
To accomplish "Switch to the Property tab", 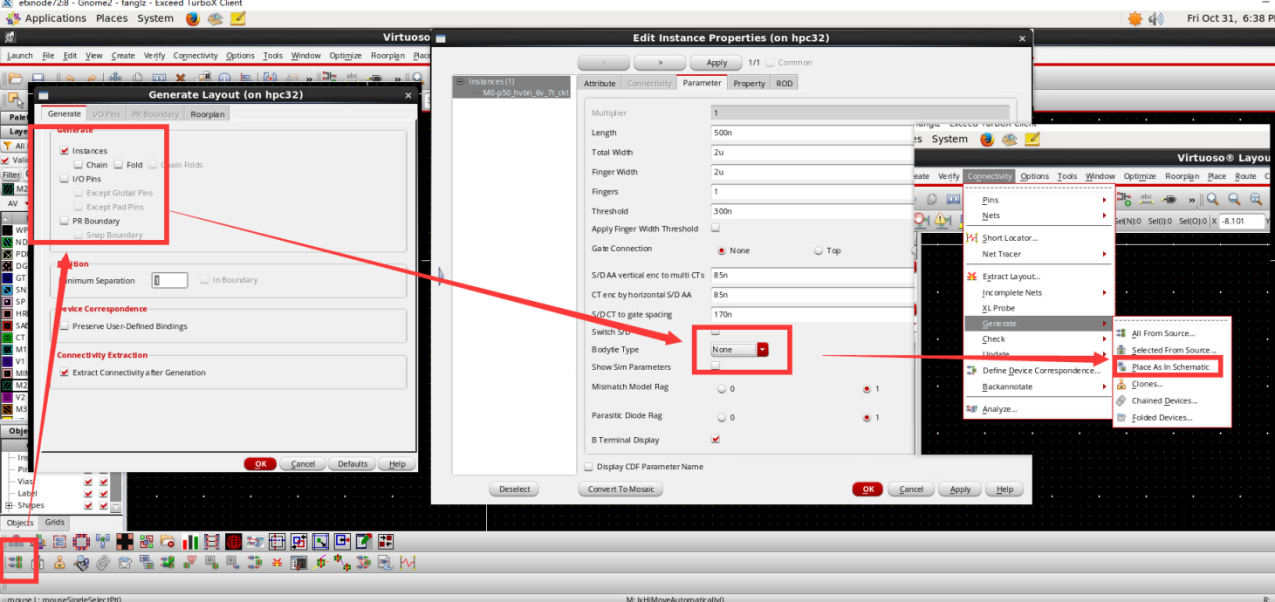I will [749, 83].
